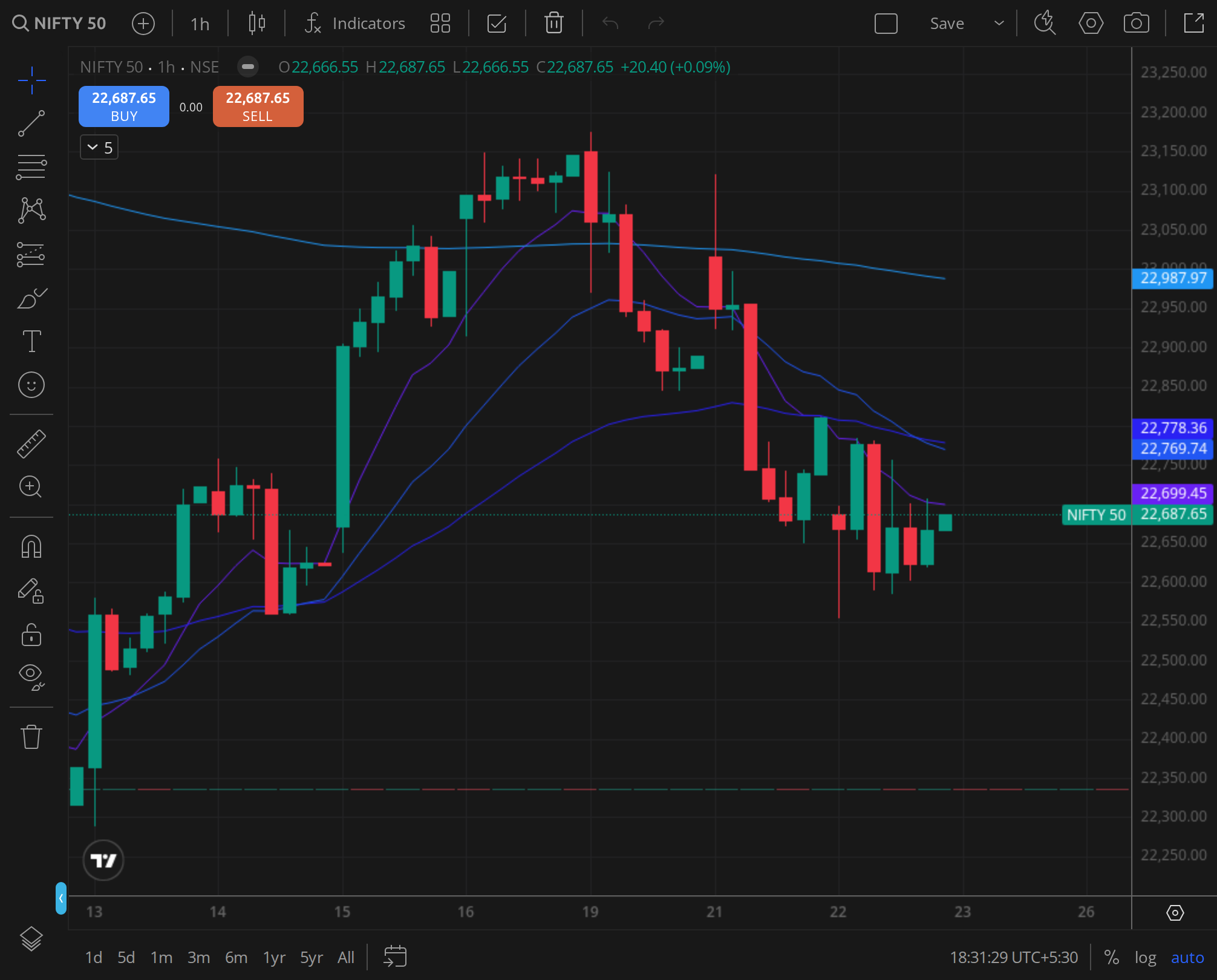Open the projection and forecasting tools
1217x980 pixels.
pyautogui.click(x=31, y=254)
